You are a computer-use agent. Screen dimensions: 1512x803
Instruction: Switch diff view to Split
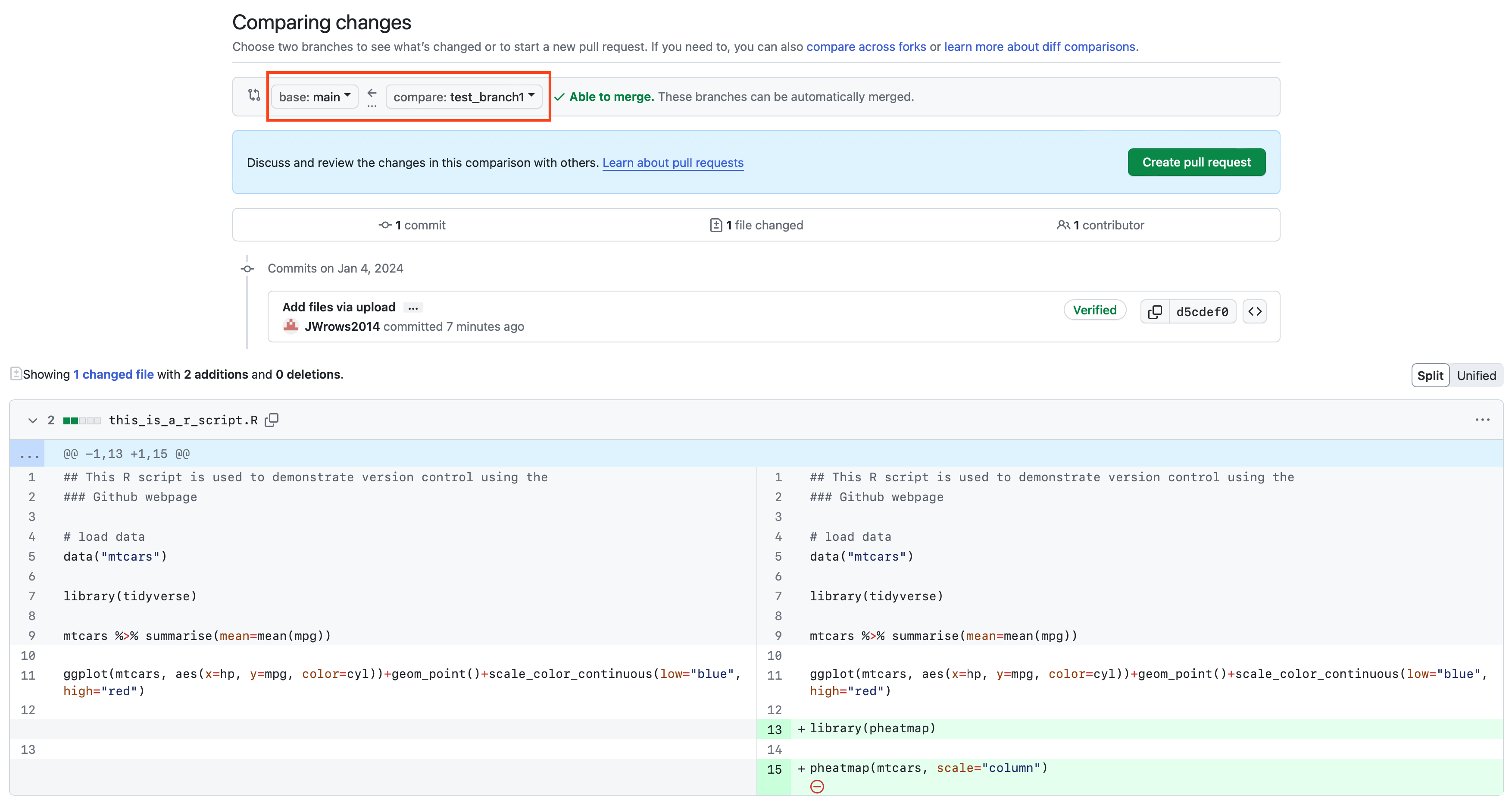1430,375
